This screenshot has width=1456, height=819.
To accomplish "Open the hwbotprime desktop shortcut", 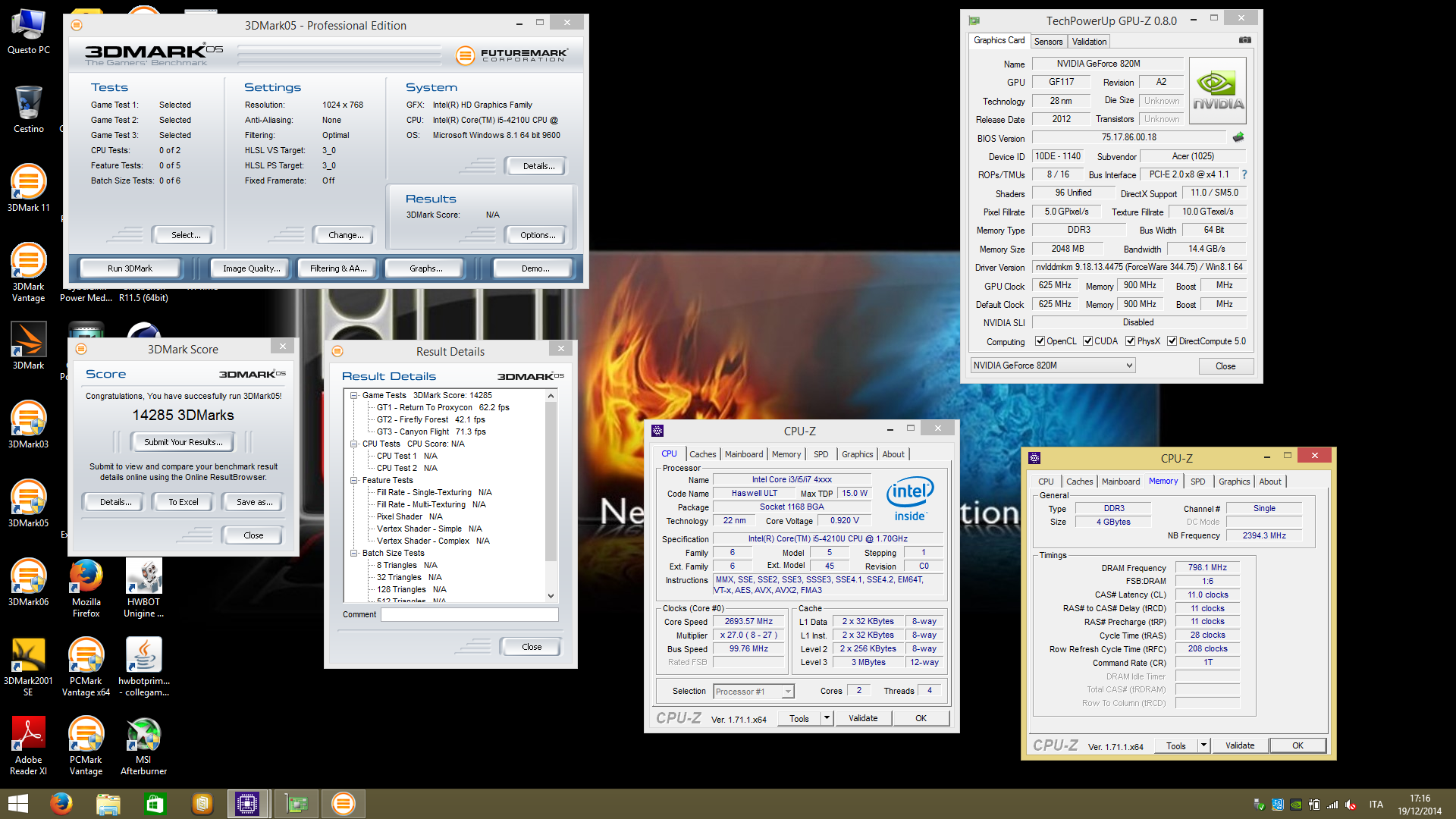I will [x=143, y=666].
